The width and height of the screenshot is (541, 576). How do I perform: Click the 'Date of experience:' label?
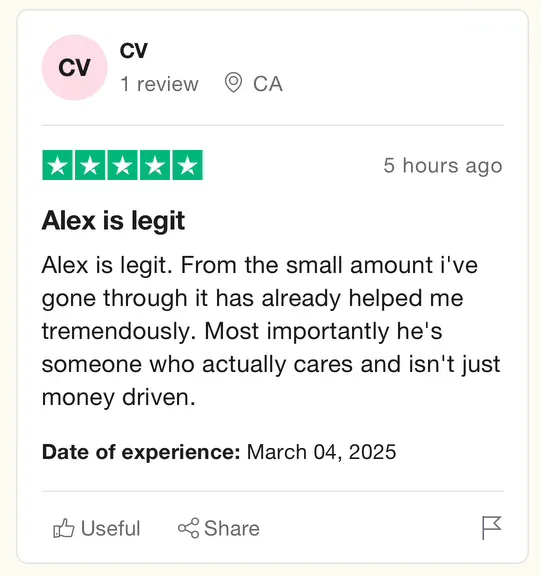click(x=141, y=452)
